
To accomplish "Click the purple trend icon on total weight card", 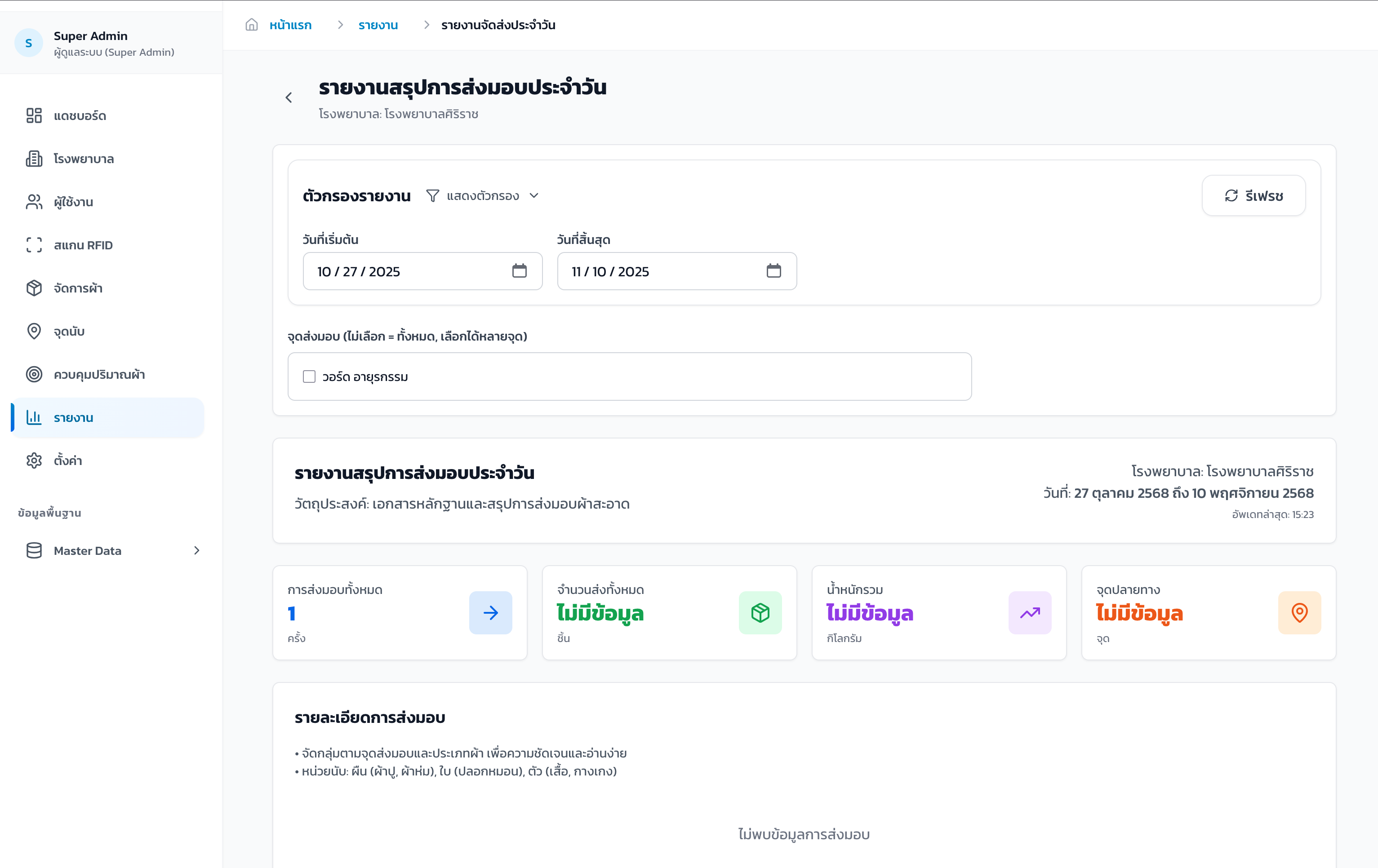I will click(x=1030, y=613).
